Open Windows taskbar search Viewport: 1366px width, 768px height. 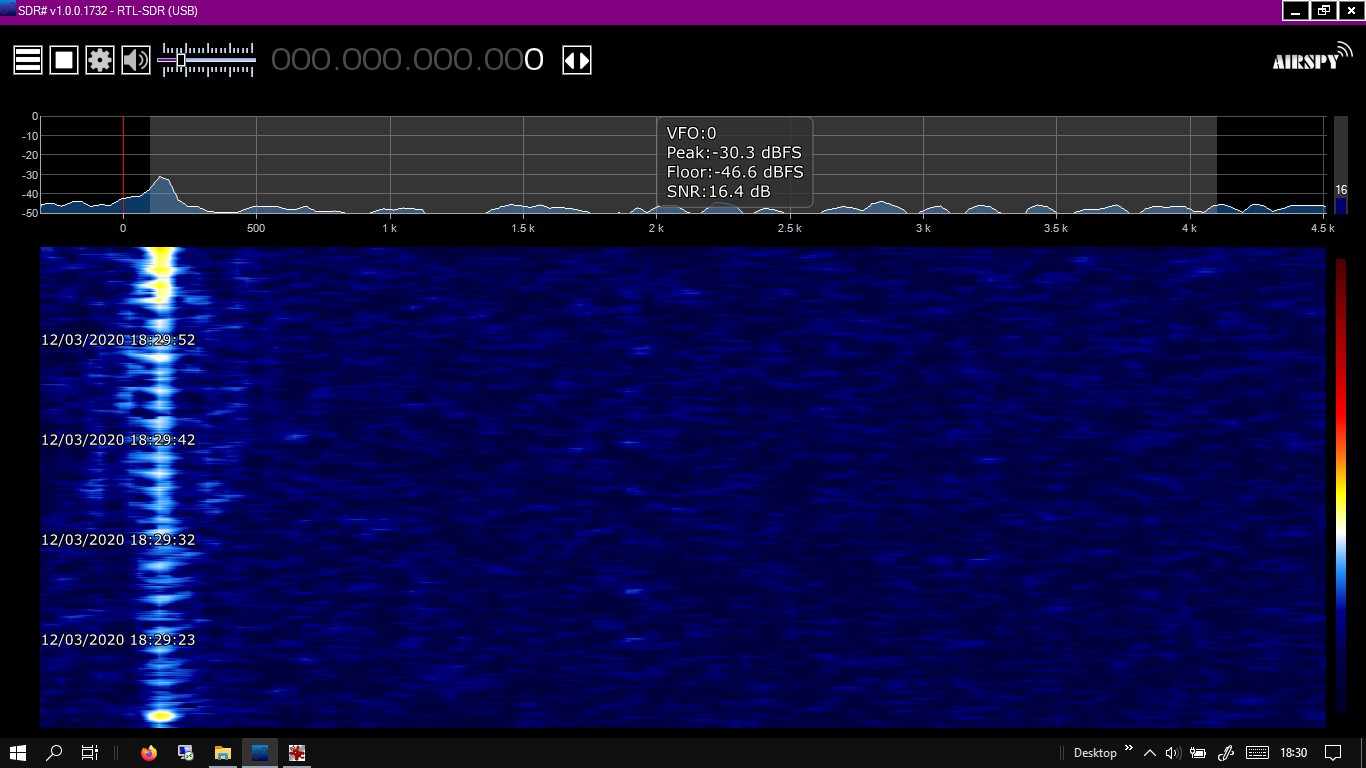tap(55, 753)
